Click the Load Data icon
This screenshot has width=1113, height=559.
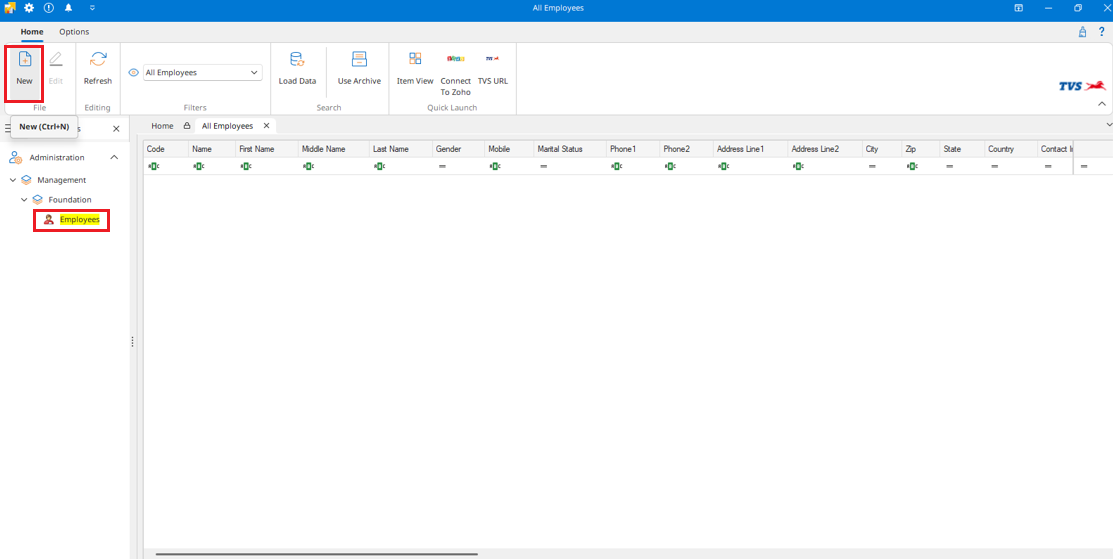coord(297,61)
